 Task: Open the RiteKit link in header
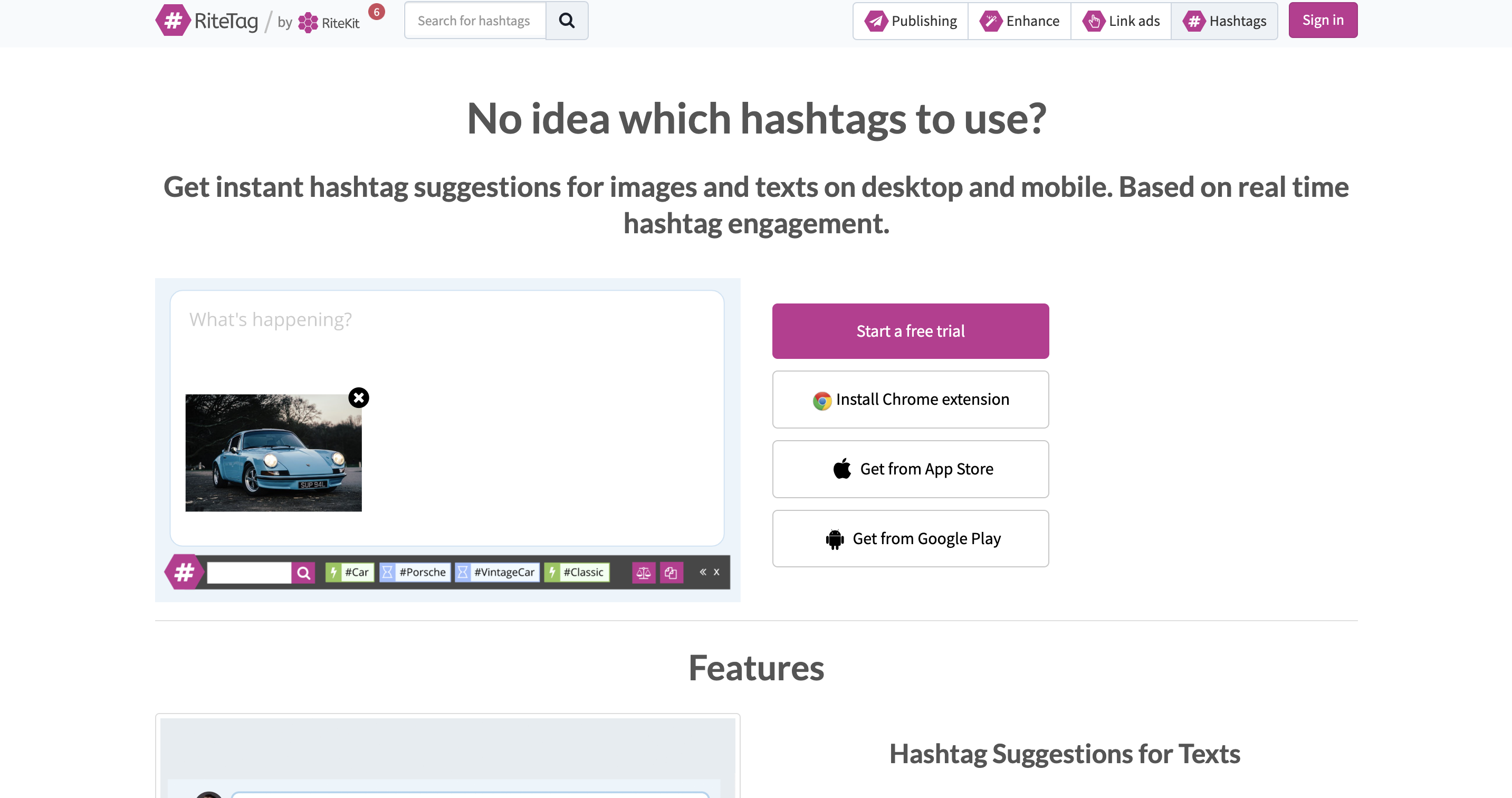click(x=329, y=23)
